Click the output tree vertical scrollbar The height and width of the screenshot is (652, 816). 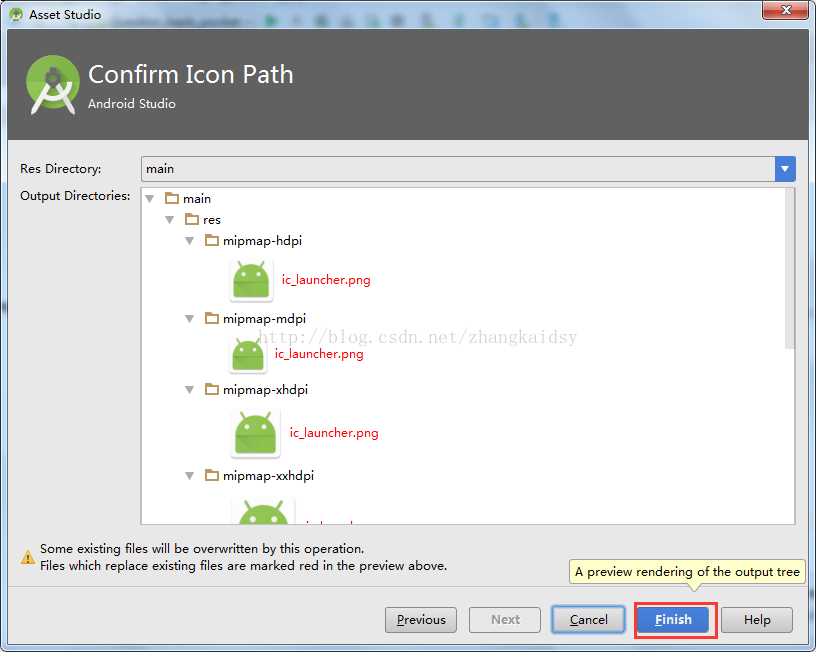pos(790,269)
